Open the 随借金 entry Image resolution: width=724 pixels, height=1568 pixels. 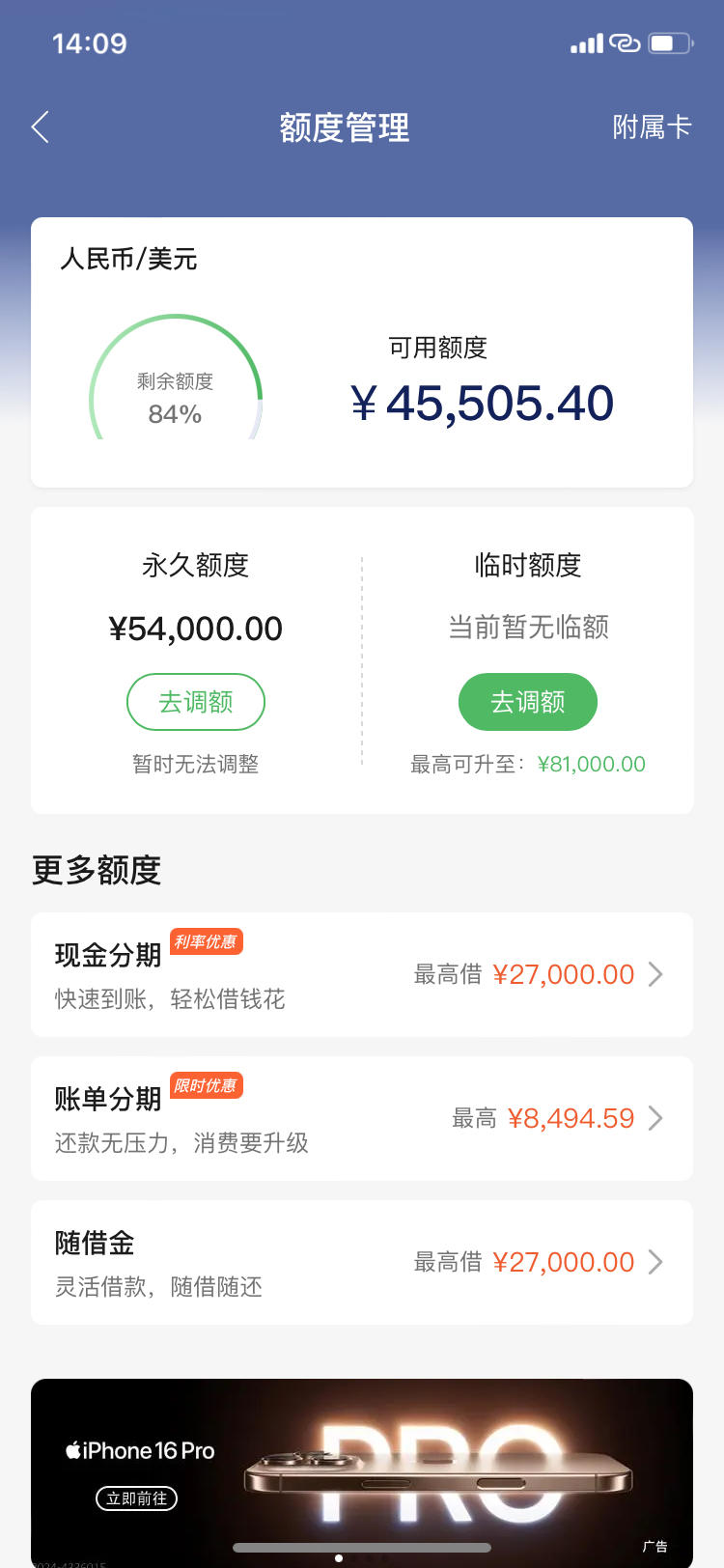(x=362, y=1262)
